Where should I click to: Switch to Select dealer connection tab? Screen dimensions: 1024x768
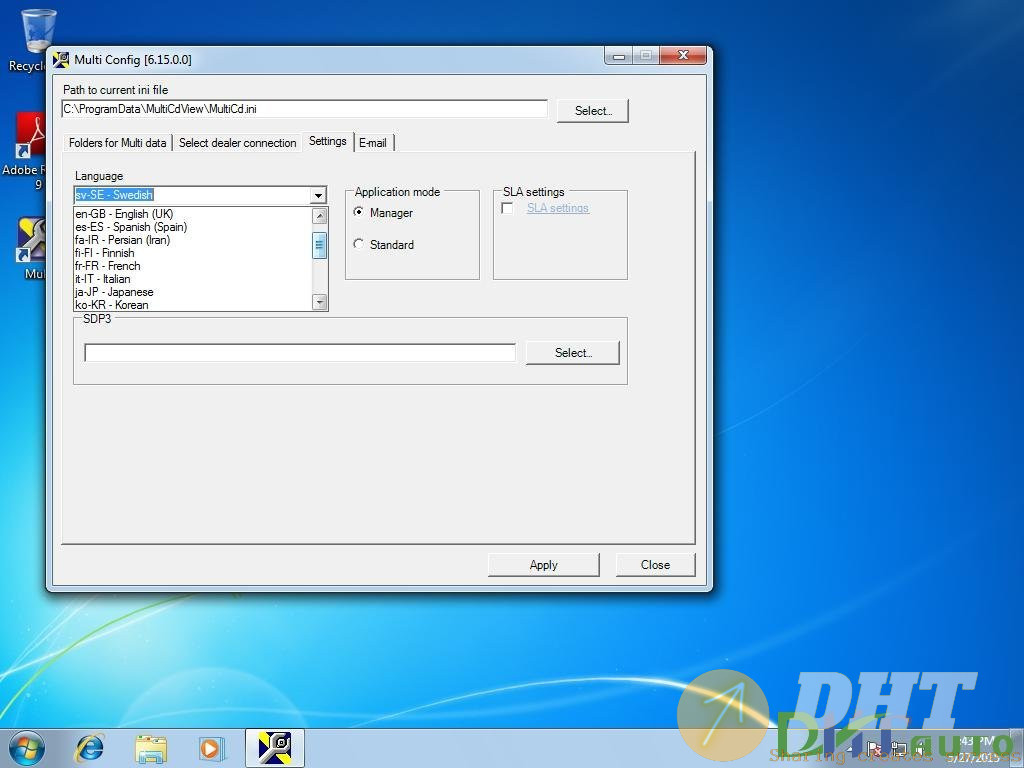[x=238, y=142]
